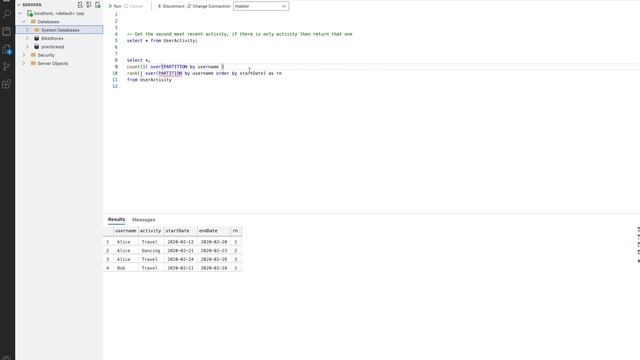Click the System Databases folder icon
The width and height of the screenshot is (640, 360).
pos(37,30)
